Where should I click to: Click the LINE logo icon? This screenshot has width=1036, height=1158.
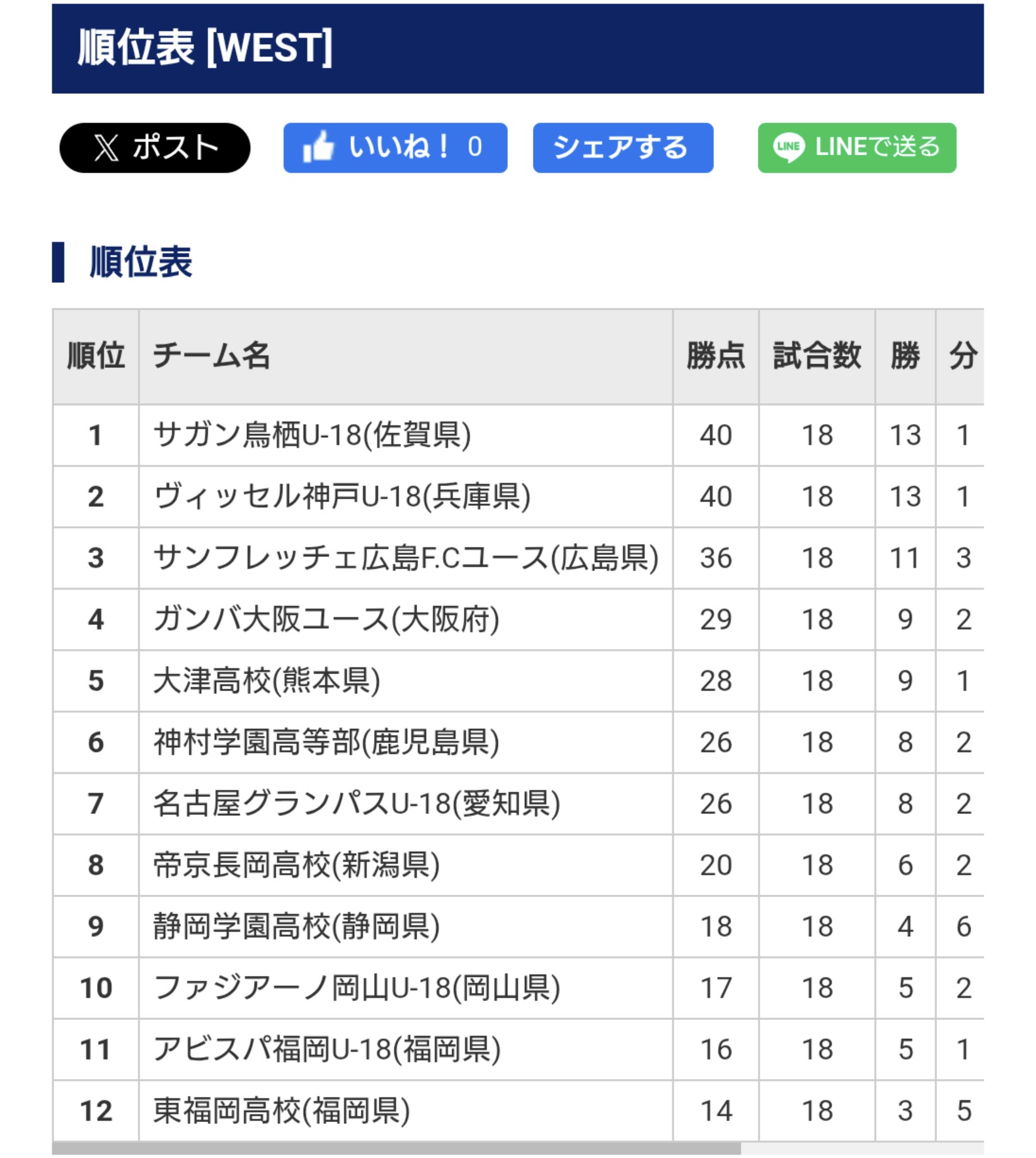[x=788, y=148]
